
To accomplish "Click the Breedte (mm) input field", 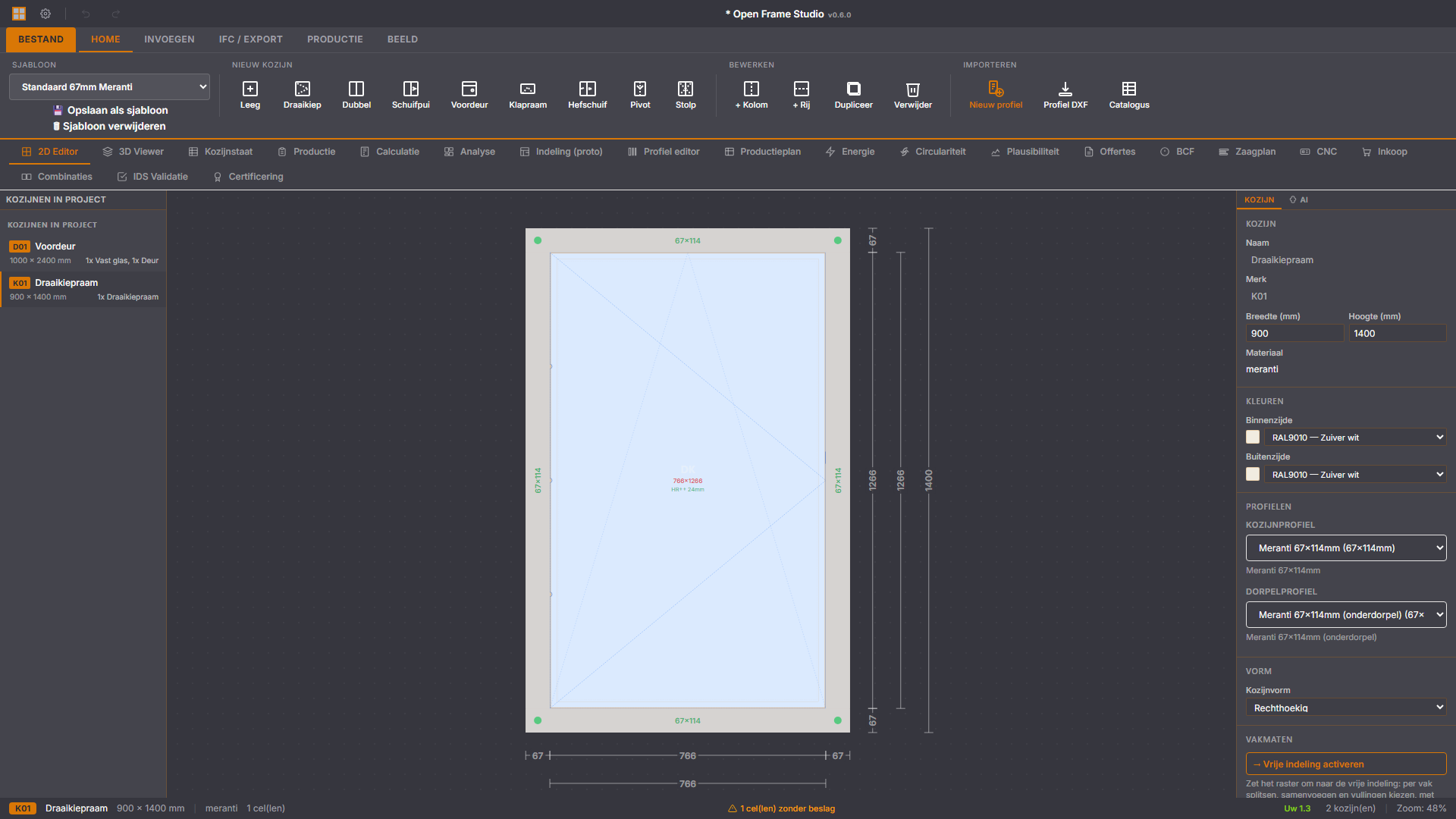I will [x=1294, y=334].
